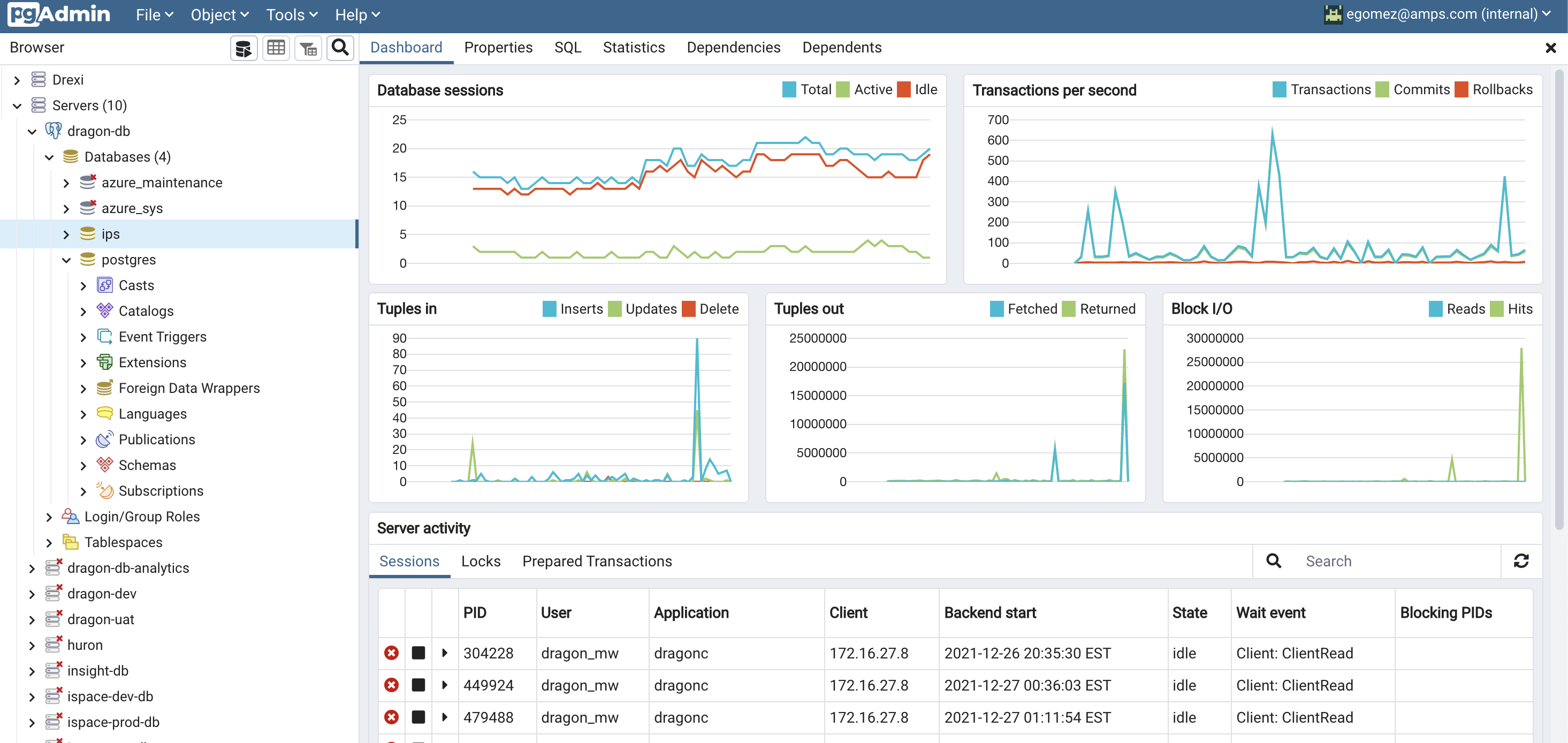Refresh the server activity list
The width and height of the screenshot is (1568, 743).
click(1520, 561)
